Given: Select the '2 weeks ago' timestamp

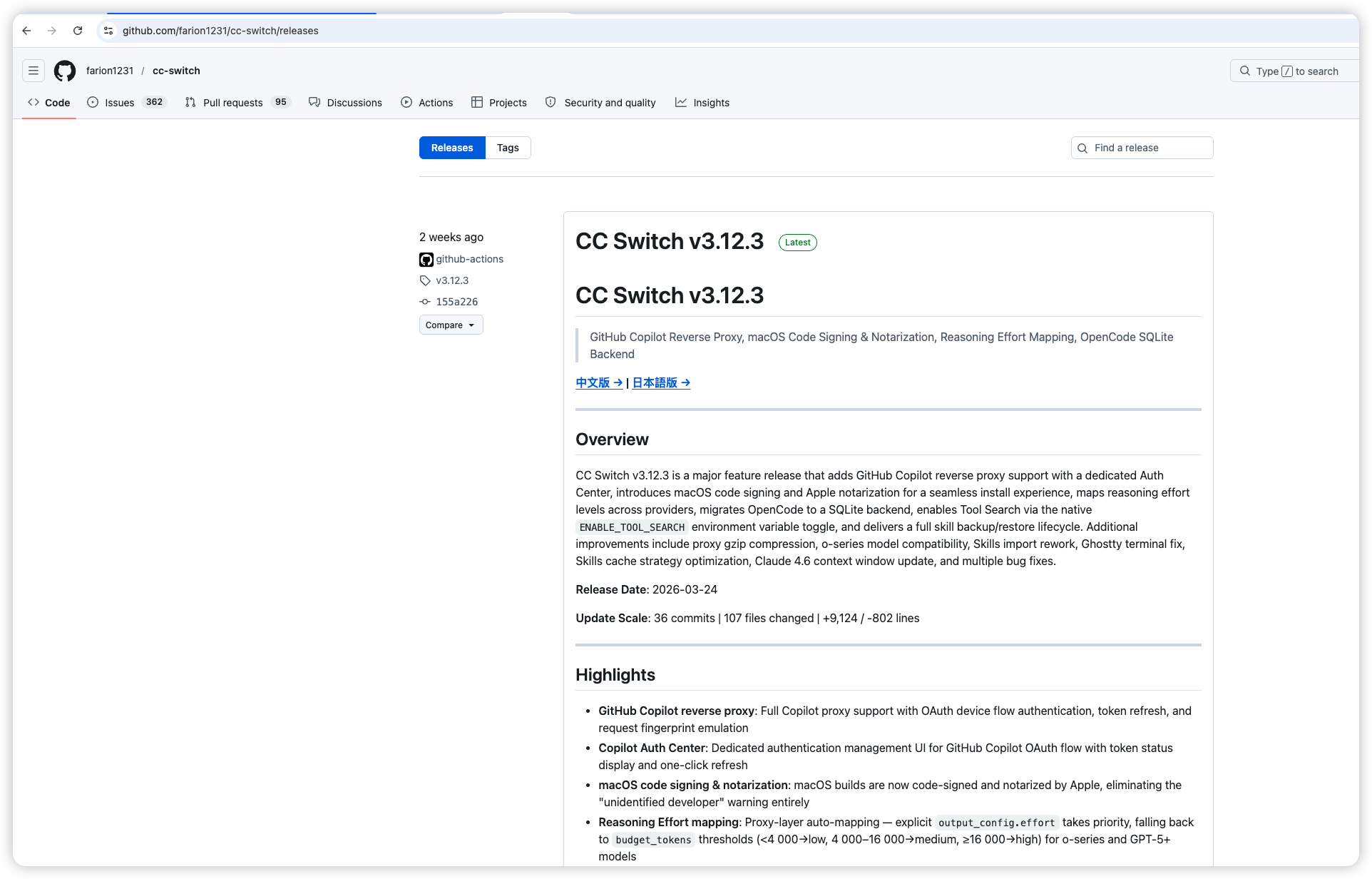Looking at the screenshot, I should pos(451,237).
